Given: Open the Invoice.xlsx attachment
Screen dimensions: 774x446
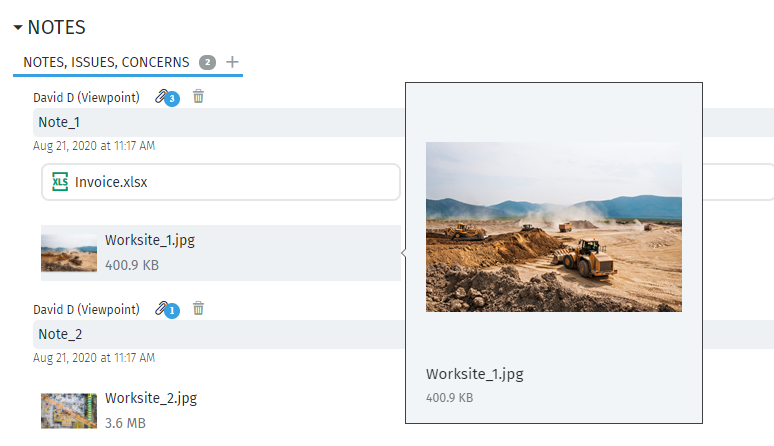Looking at the screenshot, I should [221, 182].
